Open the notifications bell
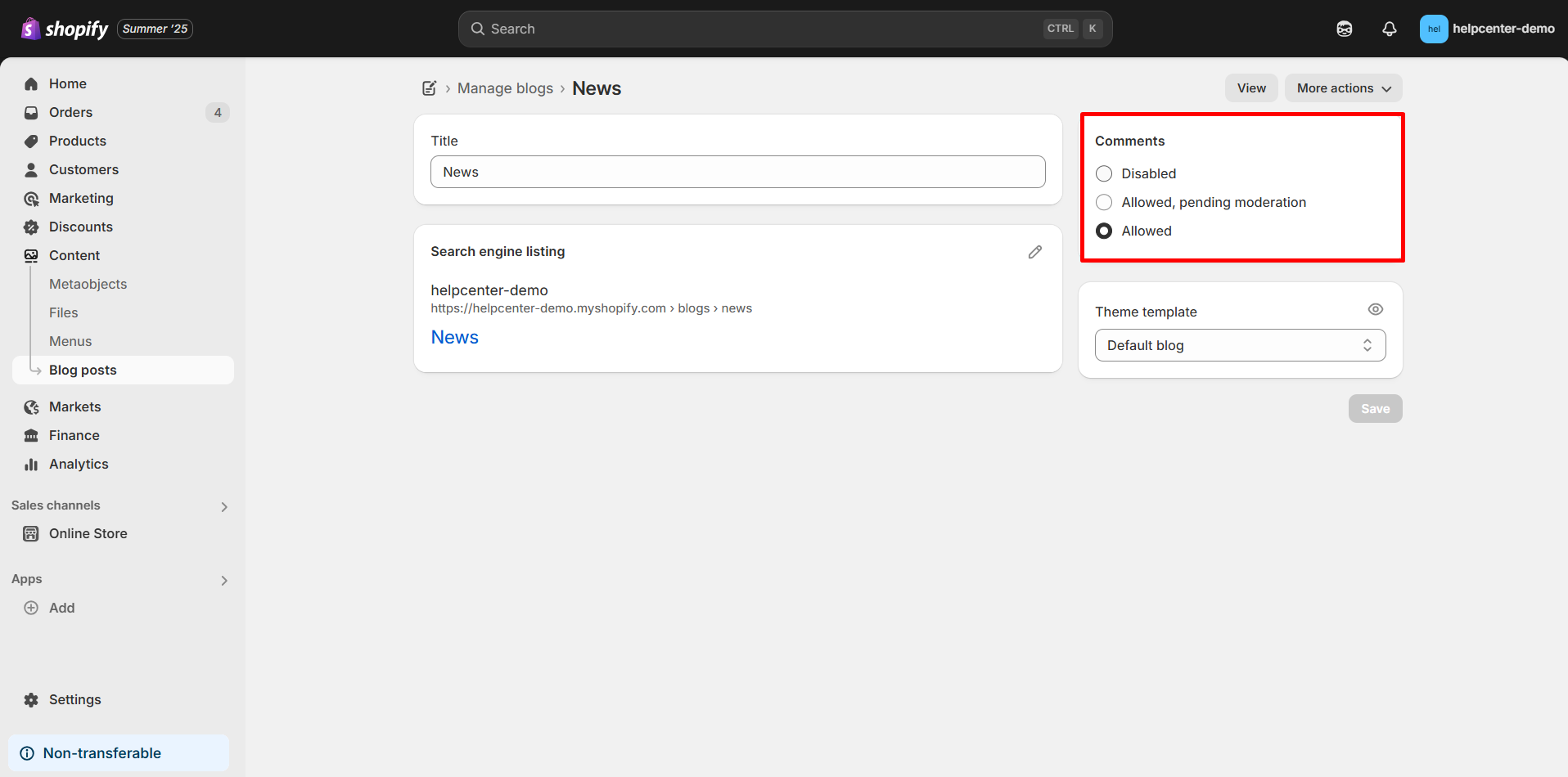Image resolution: width=1568 pixels, height=777 pixels. [x=1389, y=29]
